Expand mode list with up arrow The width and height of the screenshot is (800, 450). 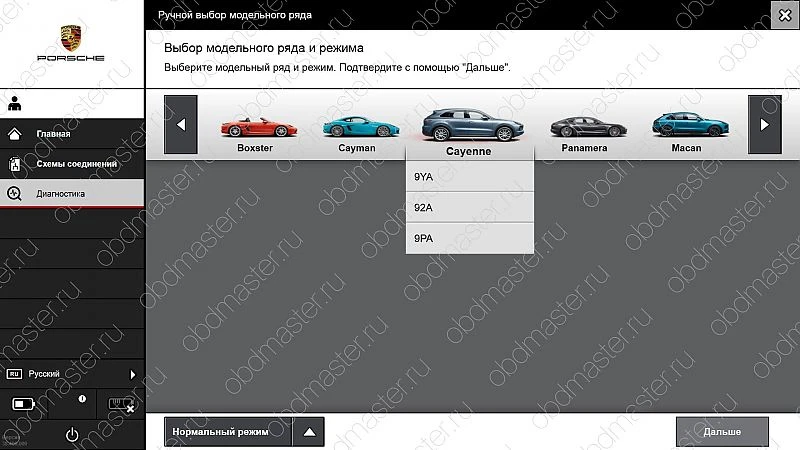click(x=309, y=432)
